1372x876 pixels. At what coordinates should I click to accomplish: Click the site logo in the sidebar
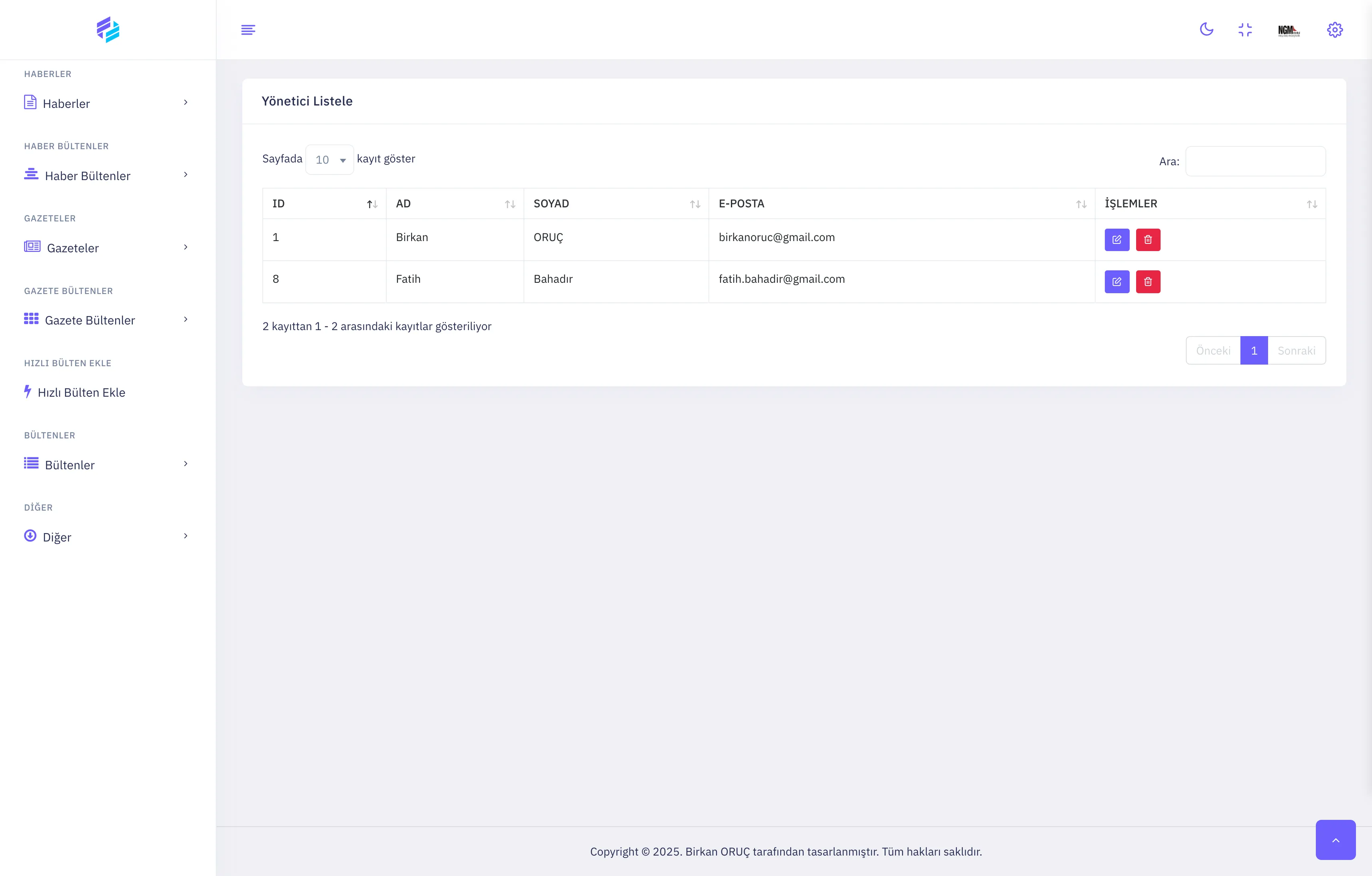(108, 30)
